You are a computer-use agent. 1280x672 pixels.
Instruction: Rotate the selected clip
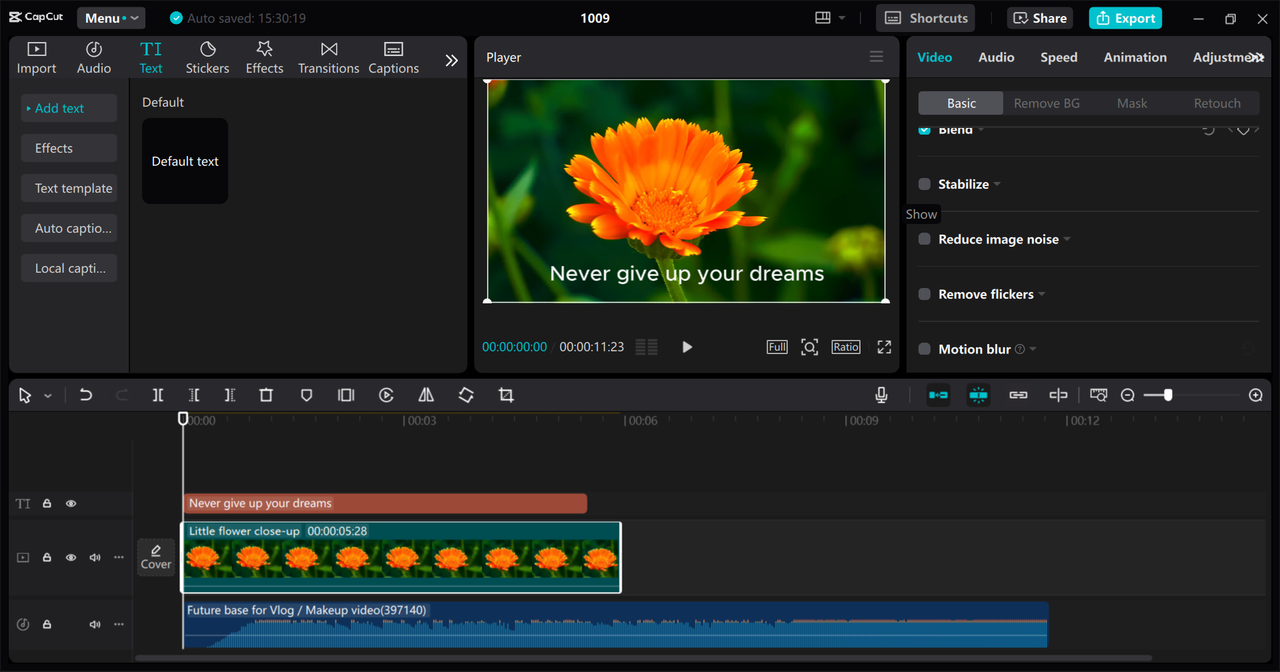click(466, 395)
